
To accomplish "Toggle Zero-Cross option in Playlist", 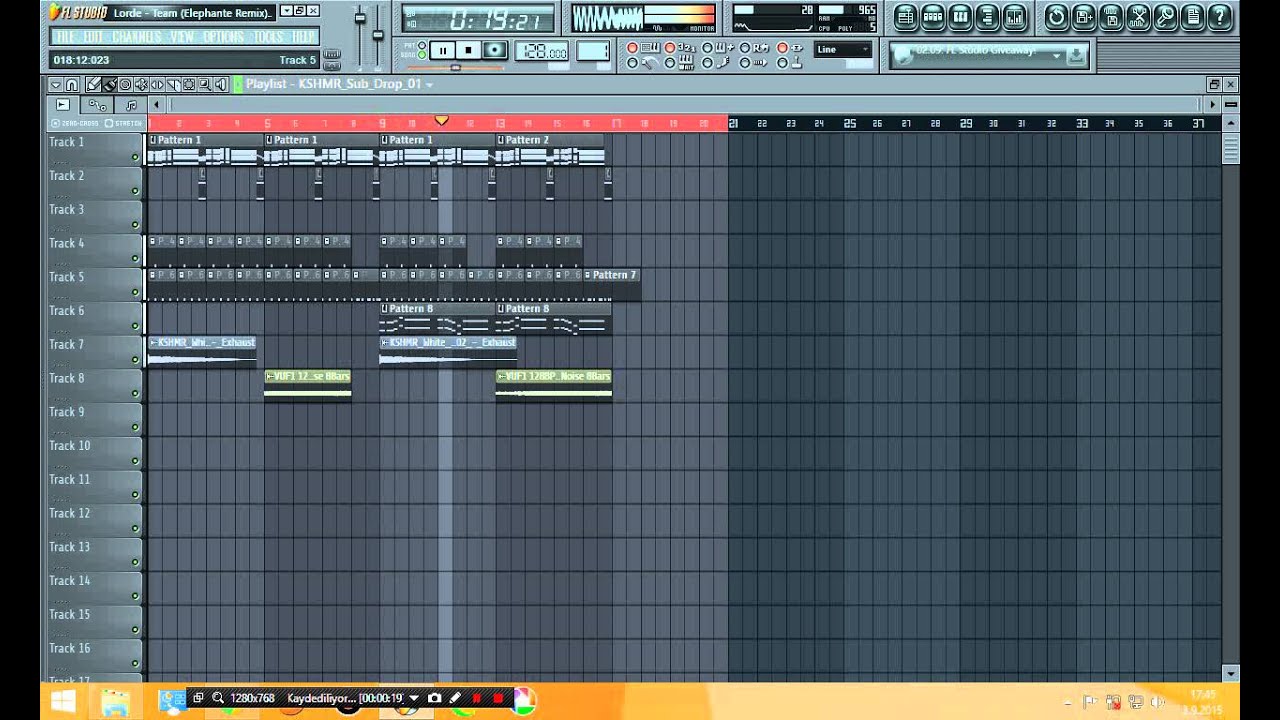I will (74, 123).
